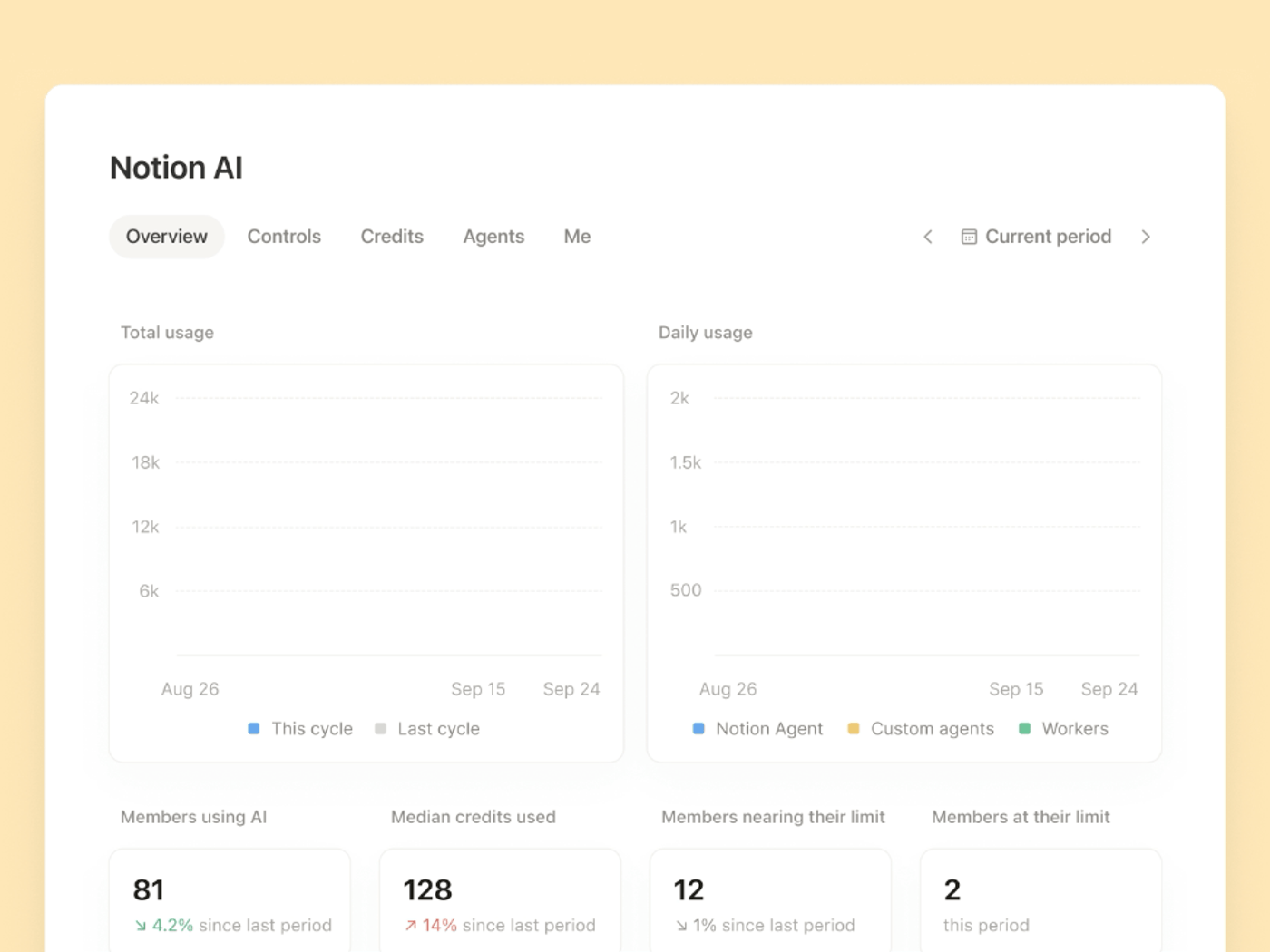Click the Total usage heading
1270x952 pixels.
[x=167, y=333]
